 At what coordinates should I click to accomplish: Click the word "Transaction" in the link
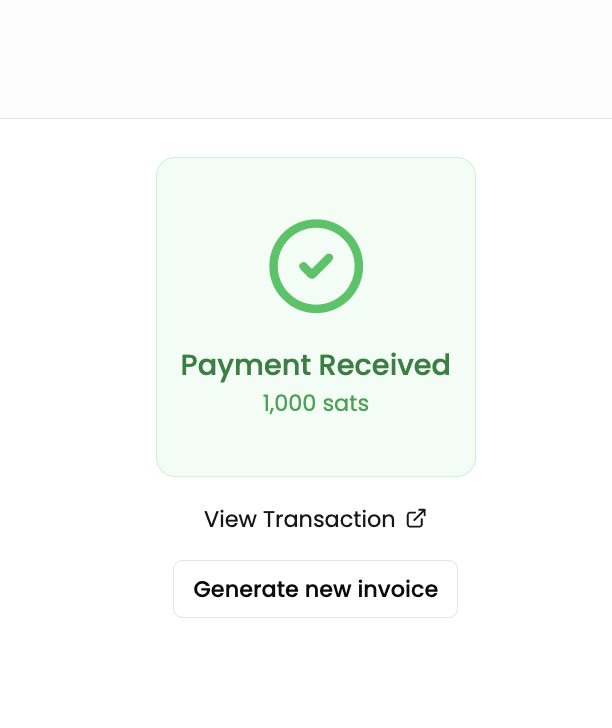tap(329, 520)
